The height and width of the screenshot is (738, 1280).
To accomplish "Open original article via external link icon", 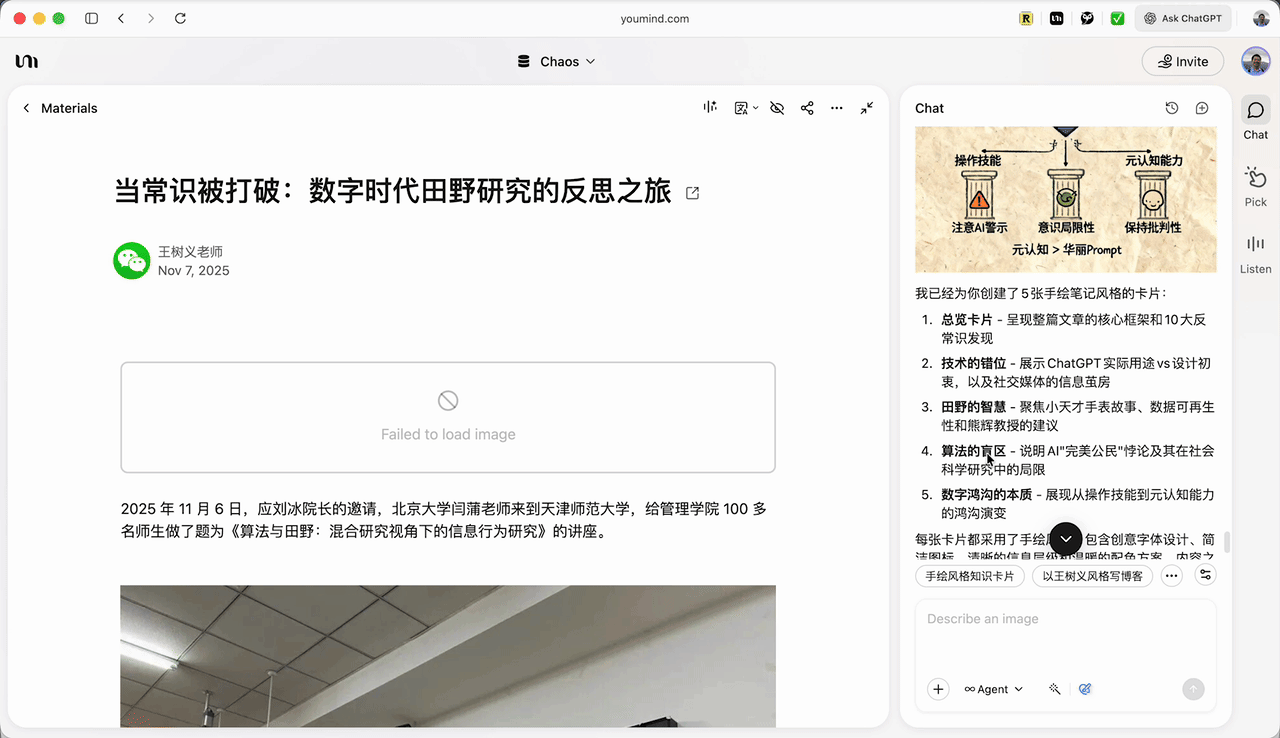I will [692, 193].
